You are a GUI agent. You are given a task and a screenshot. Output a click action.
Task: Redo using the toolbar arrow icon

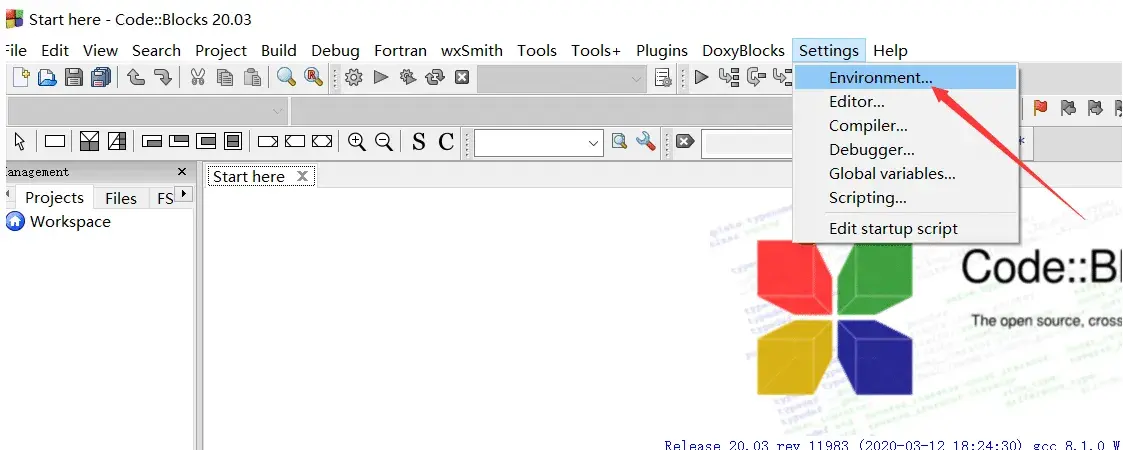(x=163, y=77)
